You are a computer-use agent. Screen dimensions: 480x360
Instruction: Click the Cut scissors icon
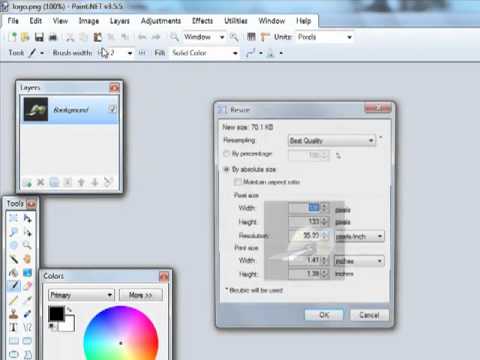[70, 37]
